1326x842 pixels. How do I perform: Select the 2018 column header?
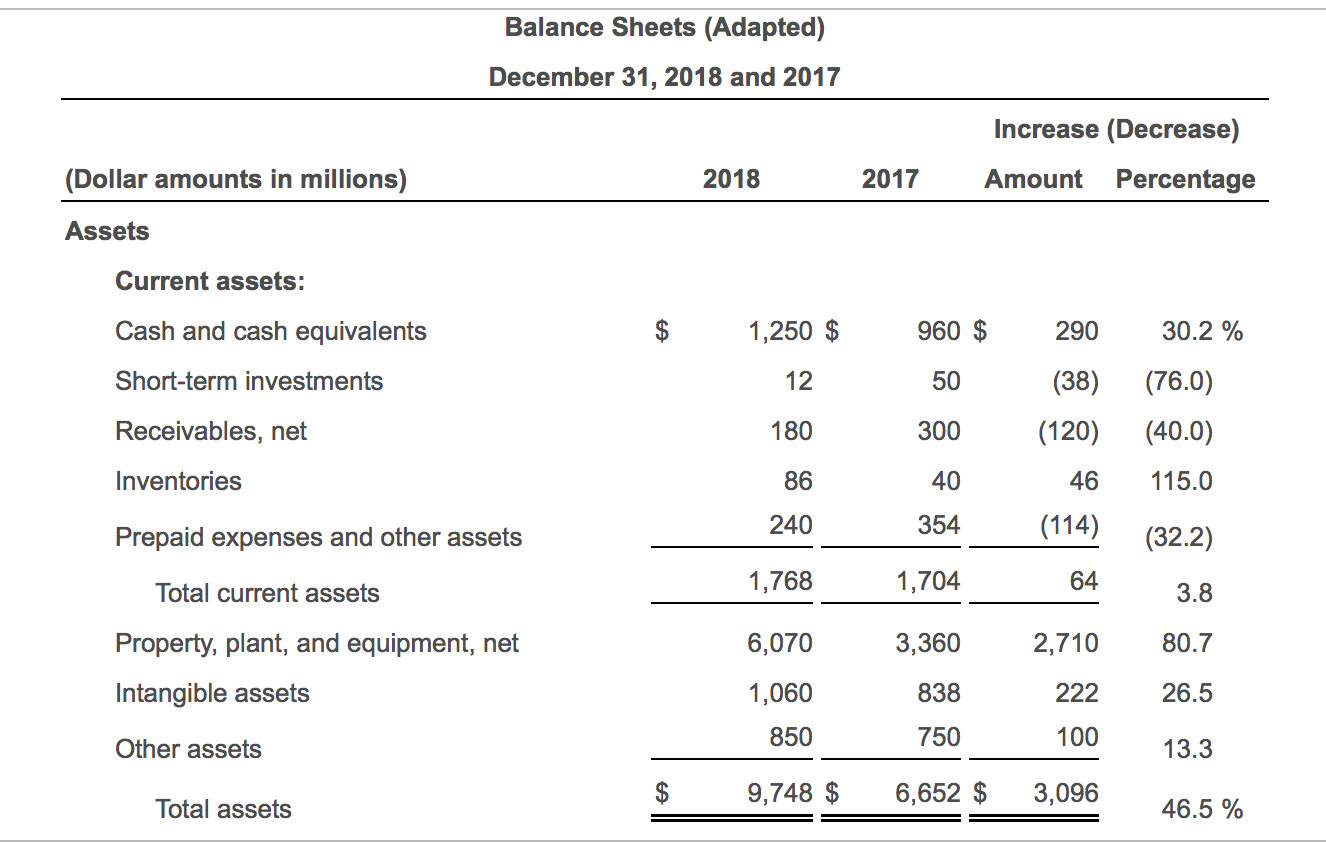point(729,179)
